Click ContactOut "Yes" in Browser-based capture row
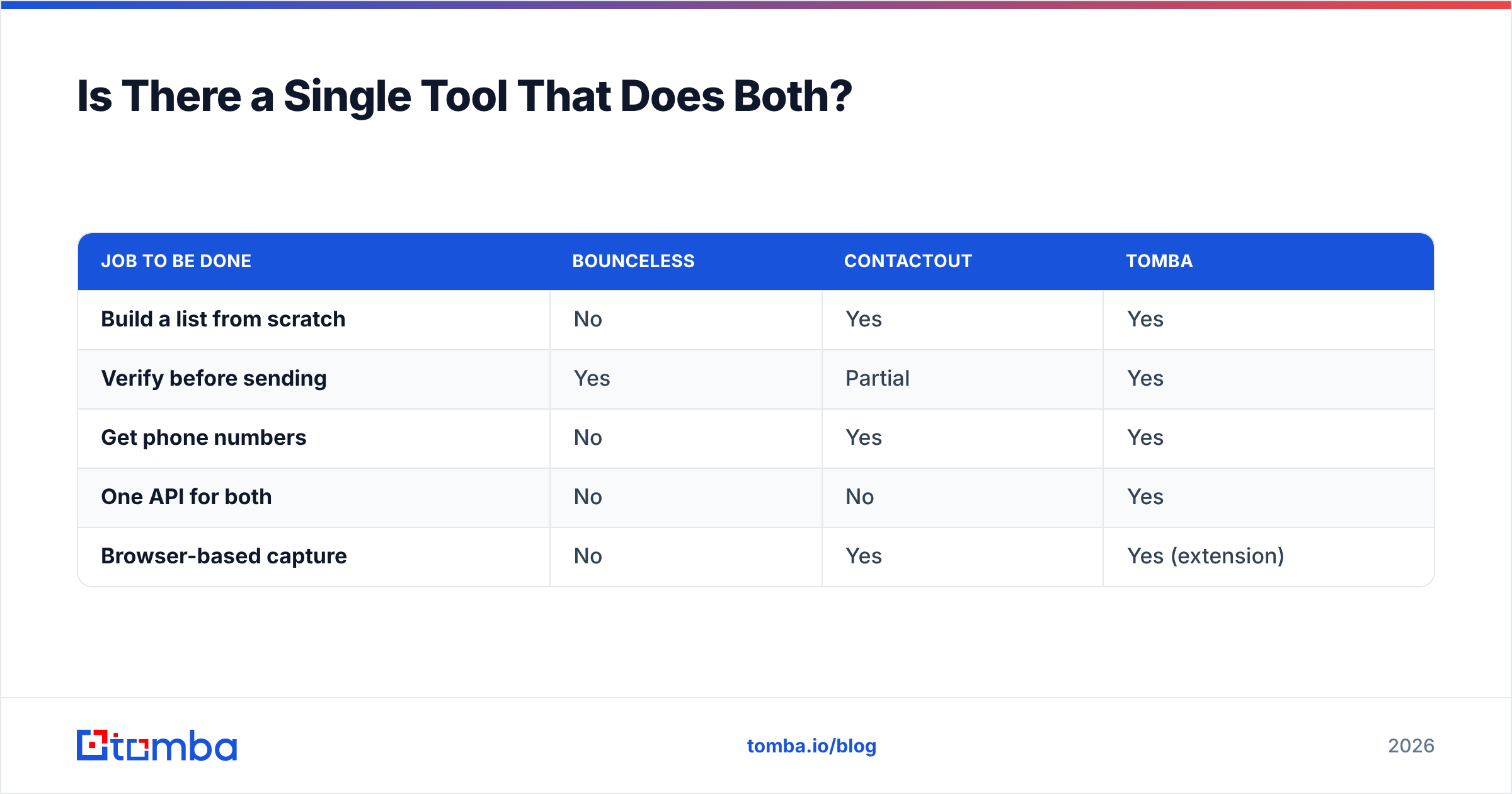Screen dimensions: 1512x794 (x=864, y=556)
